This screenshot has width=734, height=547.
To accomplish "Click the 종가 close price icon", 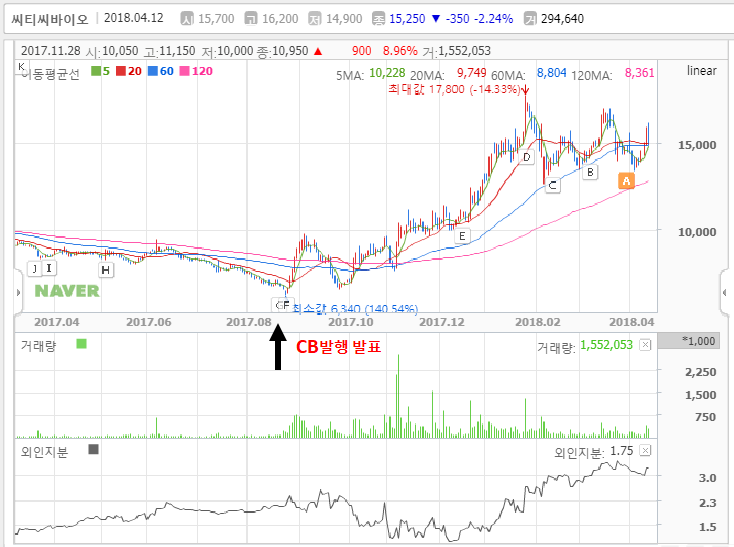I will (x=378, y=19).
